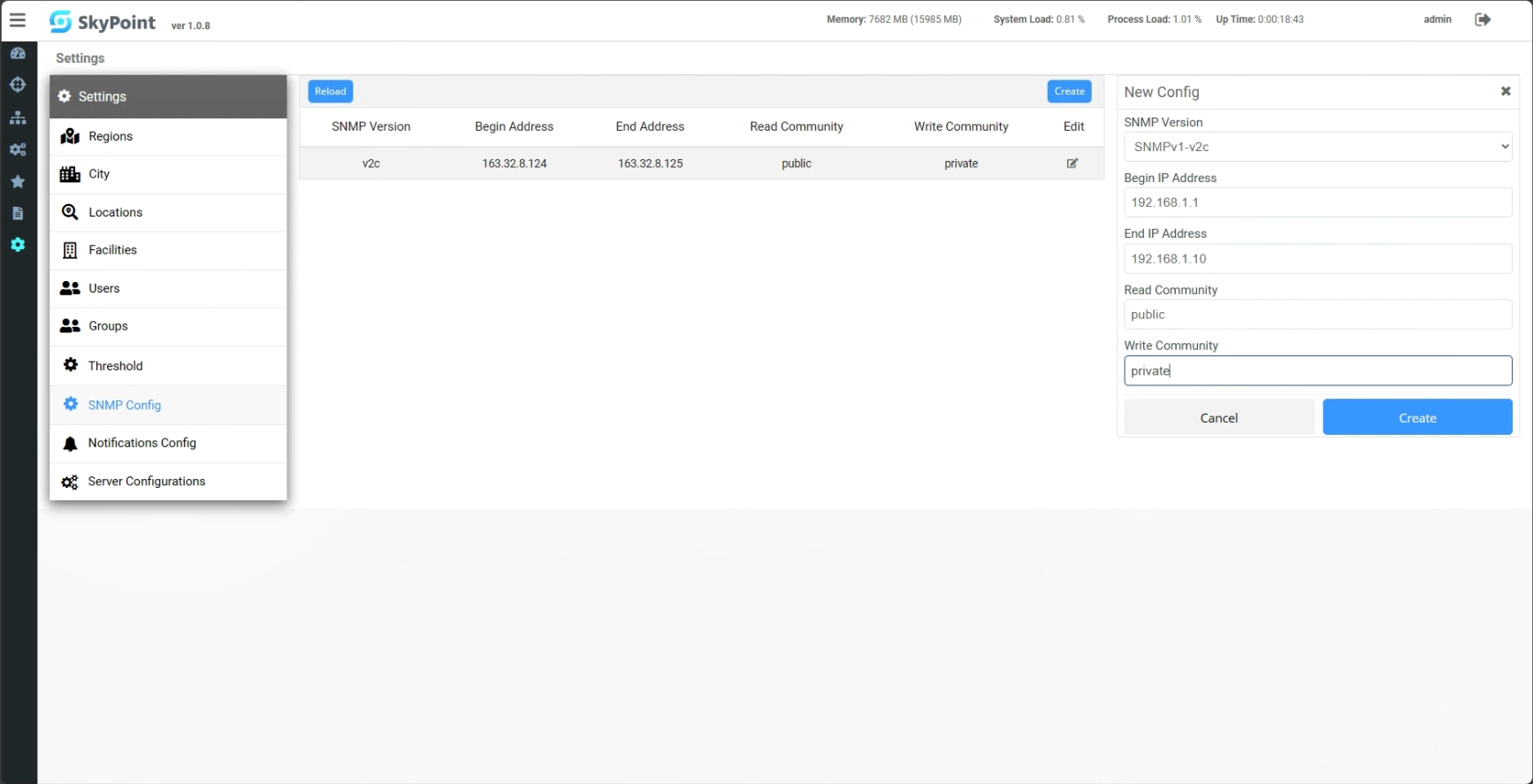Click the Begin IP Address field

(x=1317, y=202)
